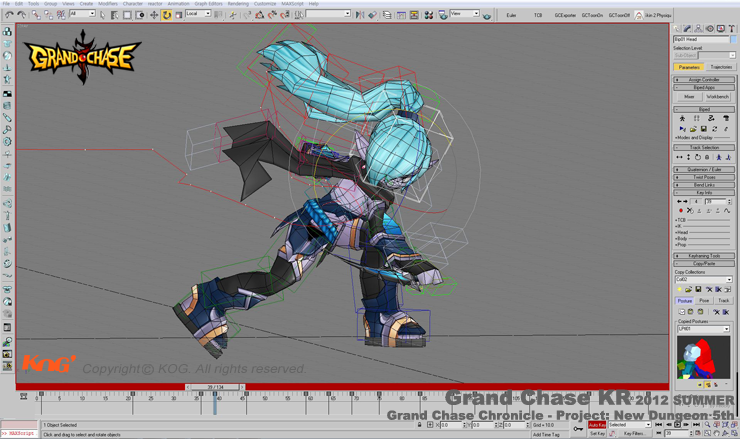Click the Figure Mode icon in Biped rollout

click(x=682, y=119)
